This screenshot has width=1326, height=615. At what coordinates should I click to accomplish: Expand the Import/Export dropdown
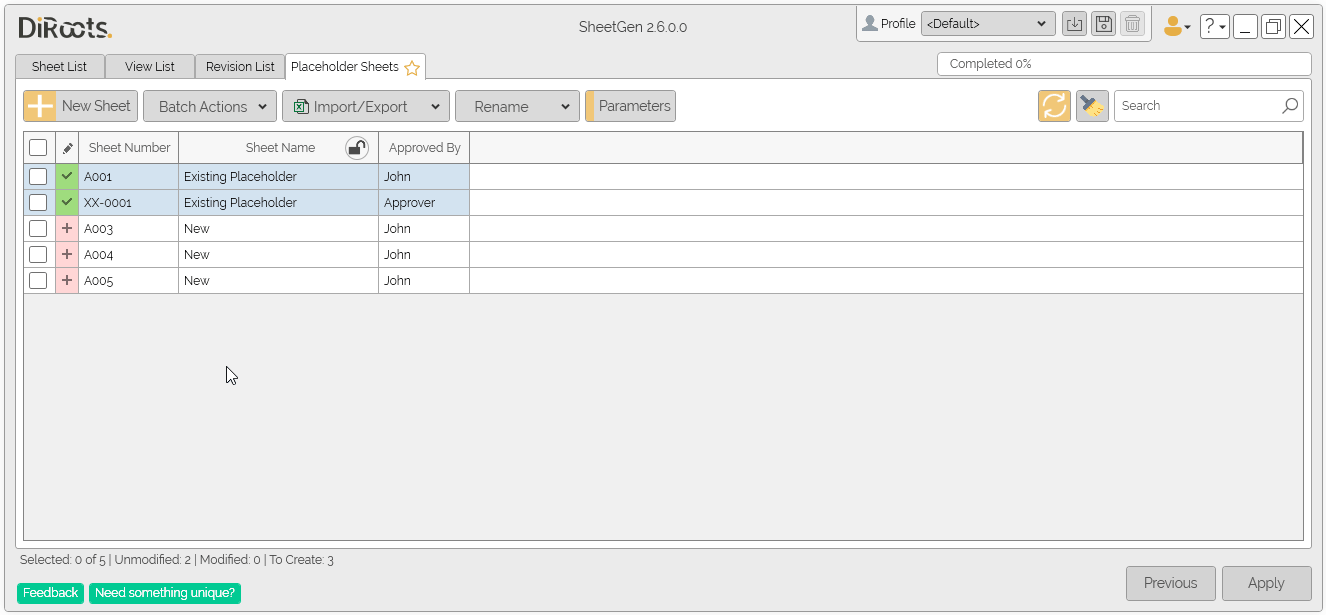pyautogui.click(x=365, y=107)
